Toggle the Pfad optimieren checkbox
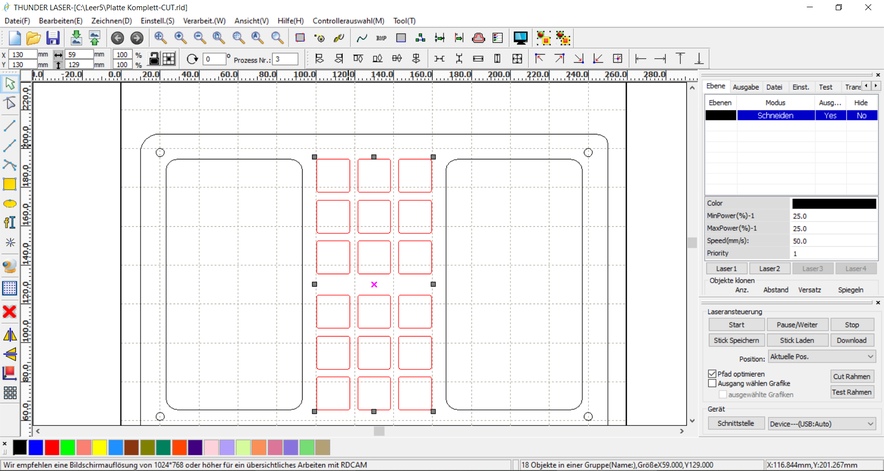 712,374
